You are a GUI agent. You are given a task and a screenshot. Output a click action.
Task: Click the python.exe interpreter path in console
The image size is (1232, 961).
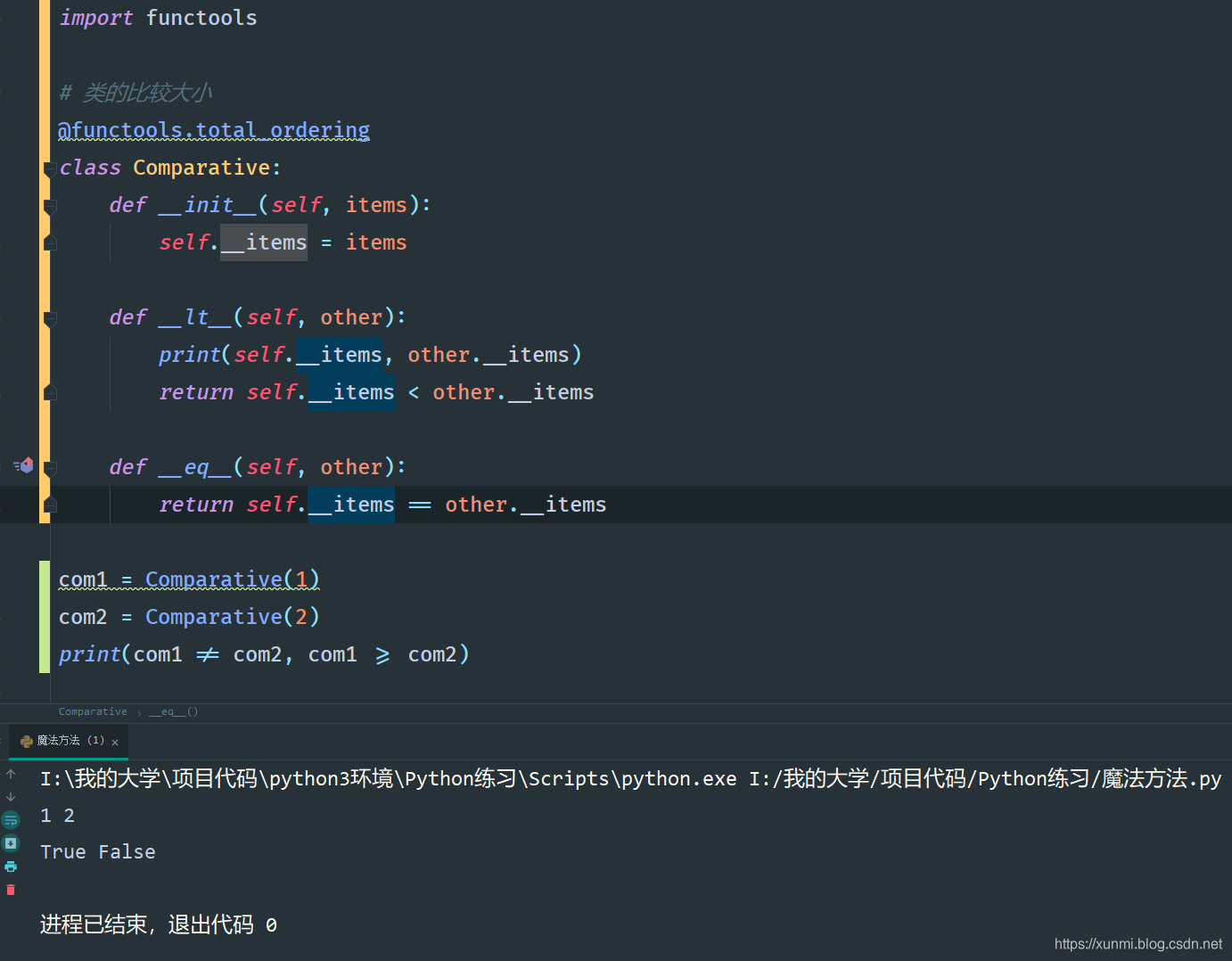point(389,778)
